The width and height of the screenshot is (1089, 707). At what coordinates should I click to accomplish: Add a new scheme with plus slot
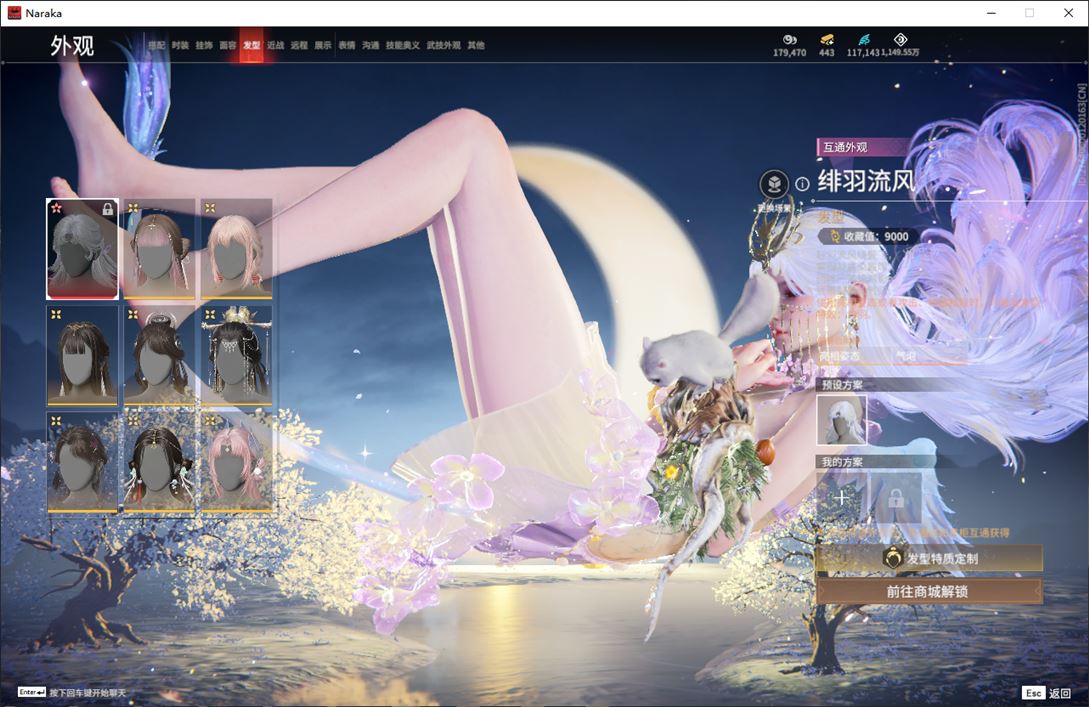pos(842,497)
